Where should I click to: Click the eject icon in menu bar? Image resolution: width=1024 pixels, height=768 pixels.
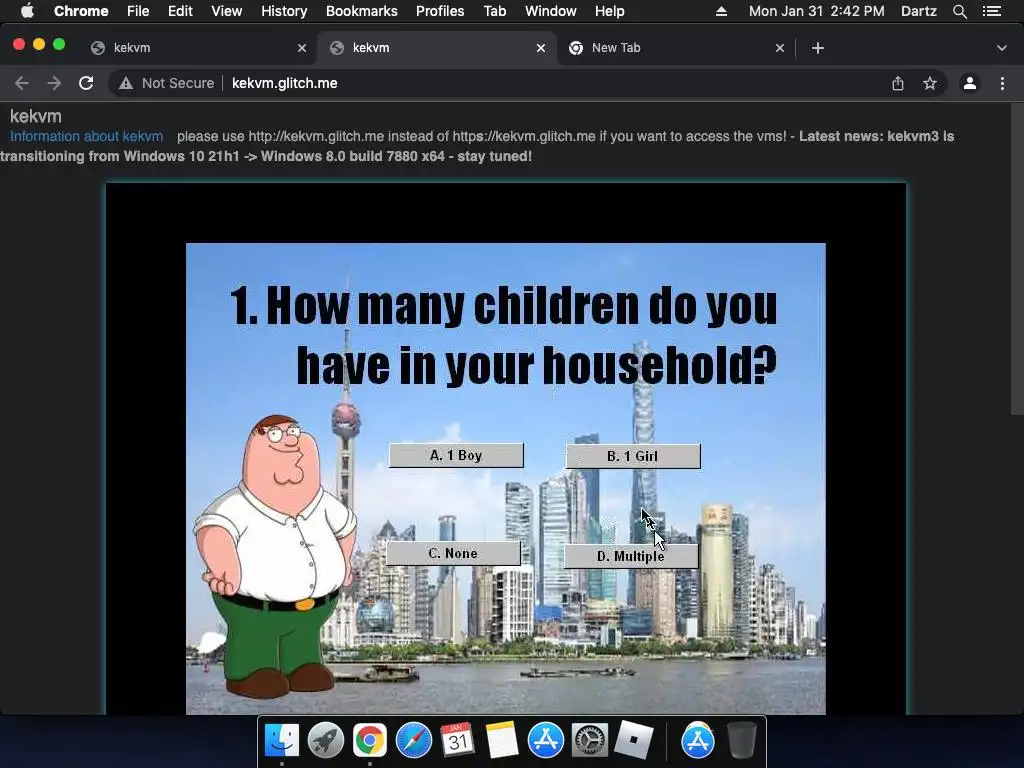(x=721, y=11)
